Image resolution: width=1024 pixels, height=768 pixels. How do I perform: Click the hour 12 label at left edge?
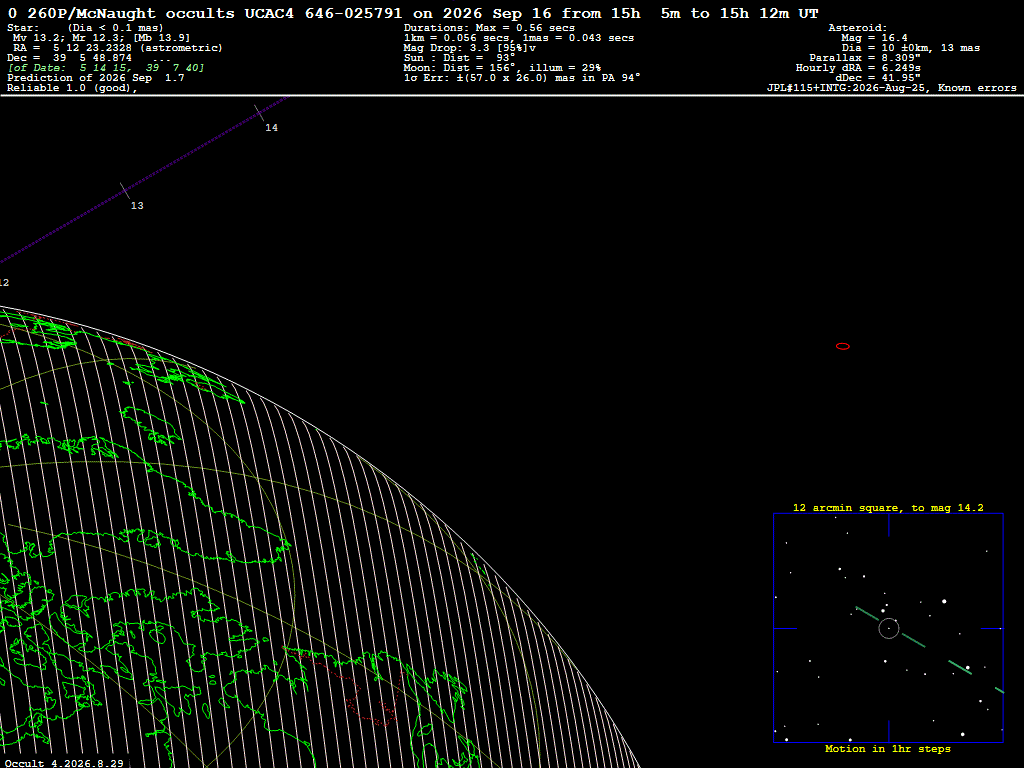[x=4, y=283]
